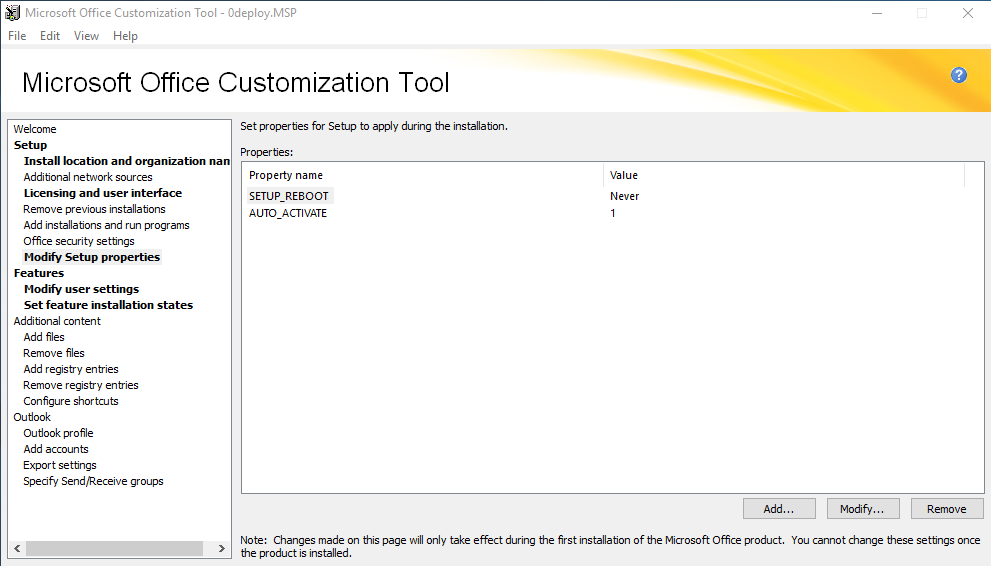Sort by Value column header

coord(784,175)
